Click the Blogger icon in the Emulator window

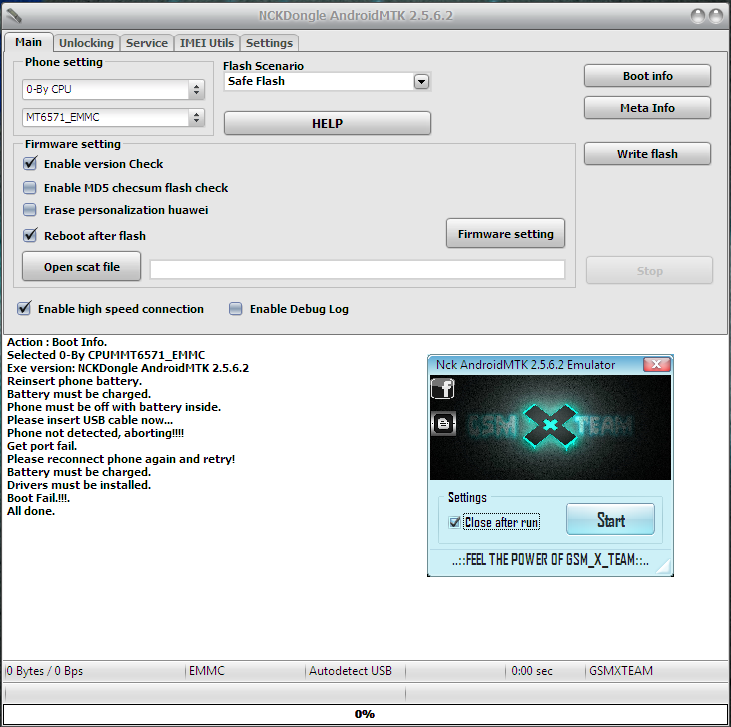[443, 423]
